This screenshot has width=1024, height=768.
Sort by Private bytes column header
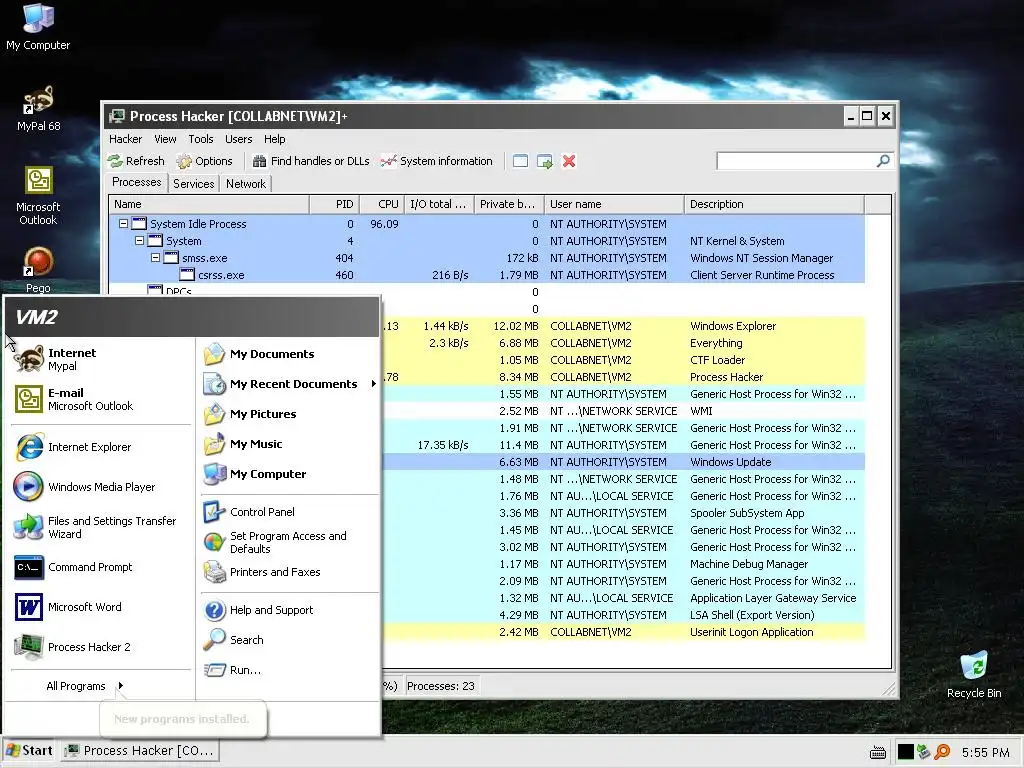[x=509, y=204]
